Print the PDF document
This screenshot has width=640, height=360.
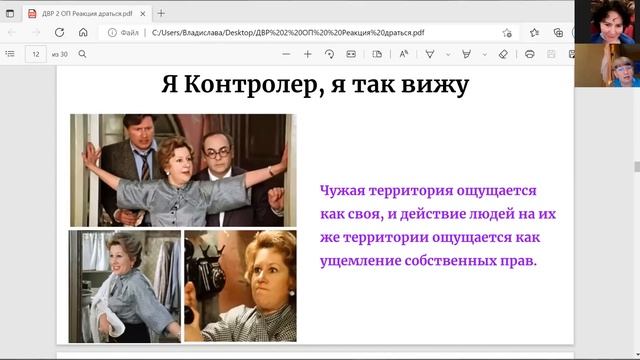[x=530, y=54]
